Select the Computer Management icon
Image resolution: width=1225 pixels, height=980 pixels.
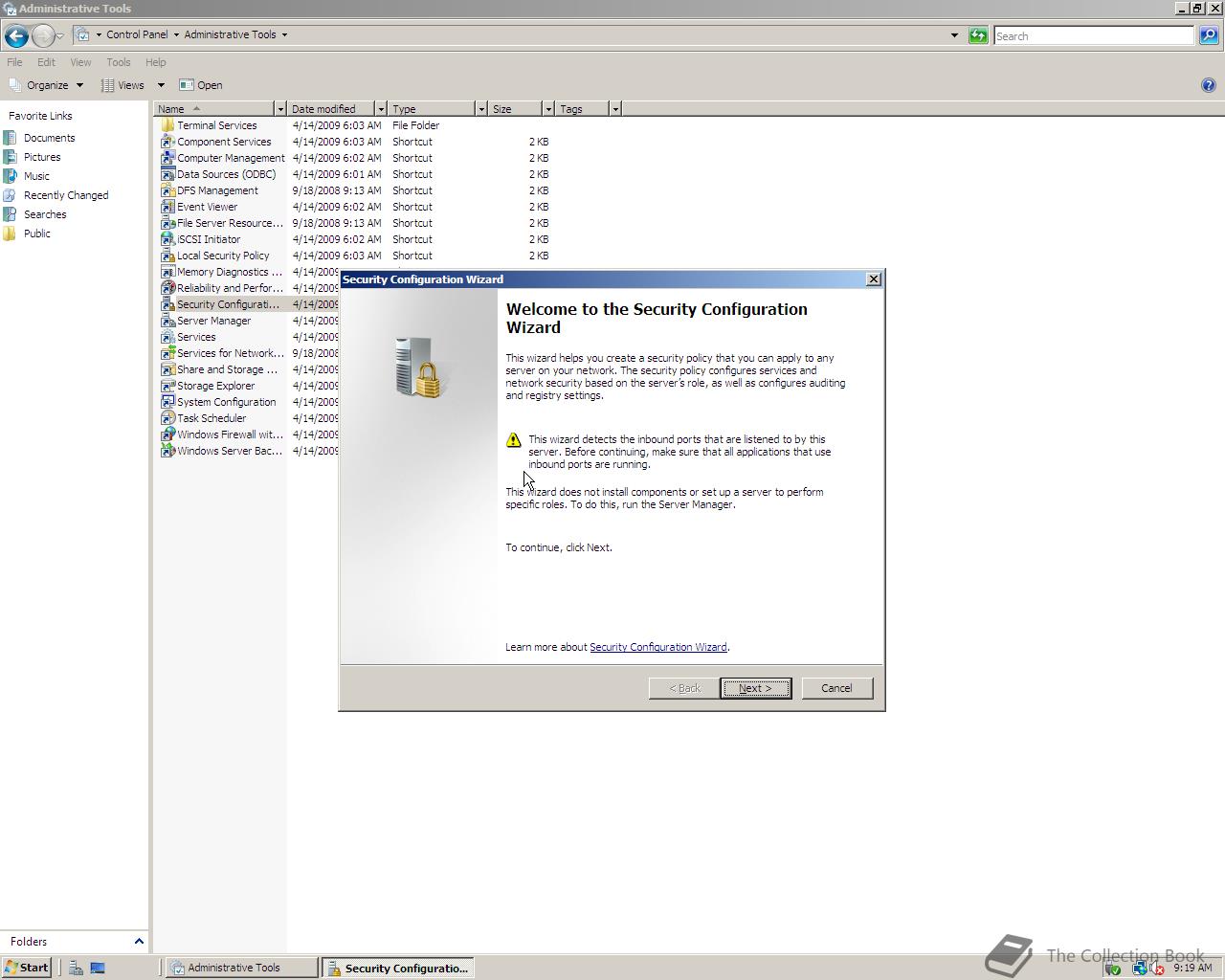click(167, 158)
